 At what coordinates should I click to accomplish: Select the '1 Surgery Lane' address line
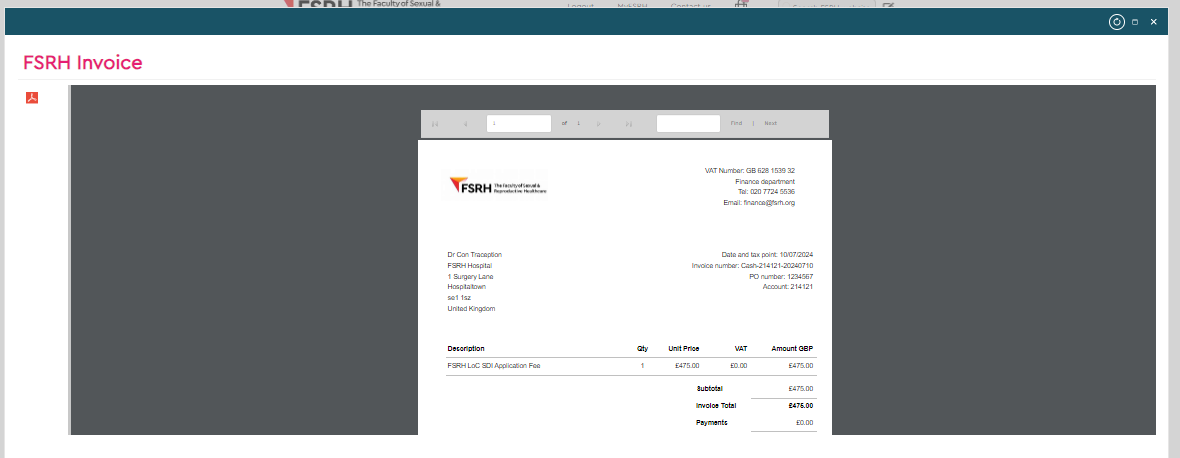pos(470,277)
